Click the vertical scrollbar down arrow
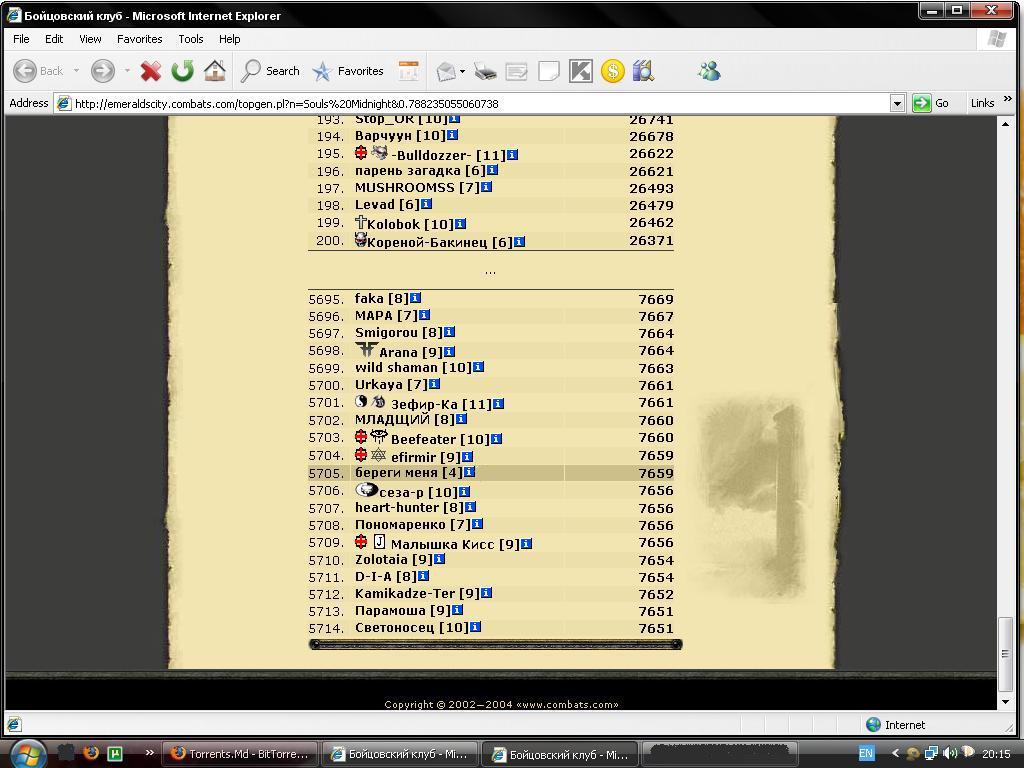1024x768 pixels. click(x=1006, y=702)
